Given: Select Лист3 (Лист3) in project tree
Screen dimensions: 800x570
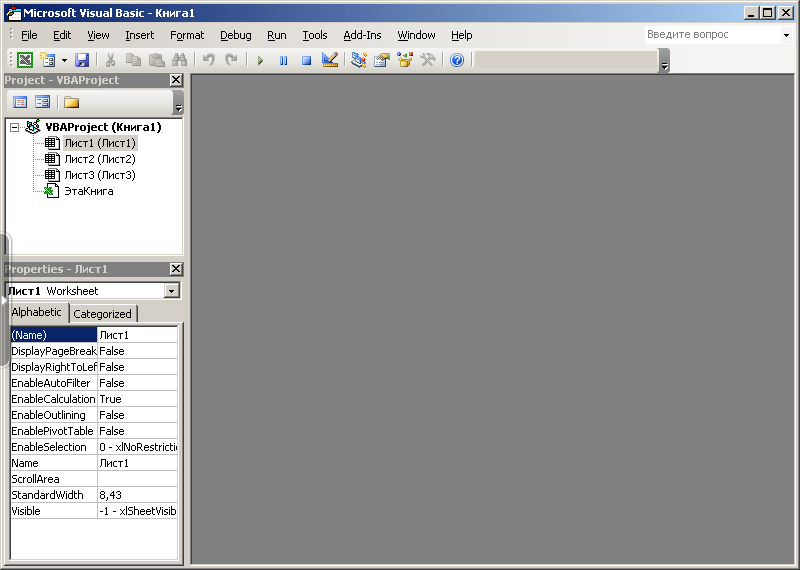Looking at the screenshot, I should point(100,175).
